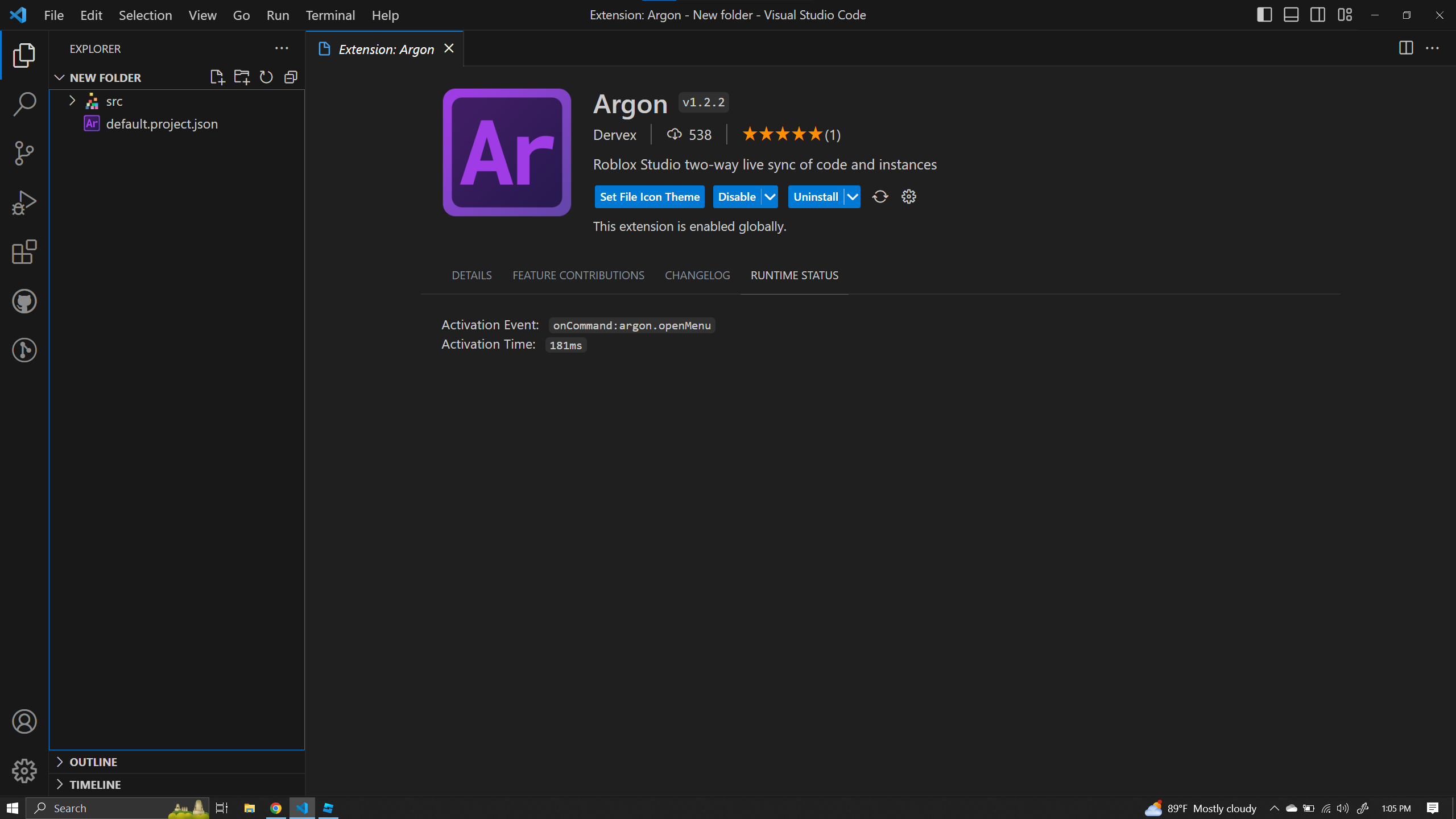Open the Dervex publisher link
The image size is (1456, 819).
[614, 135]
